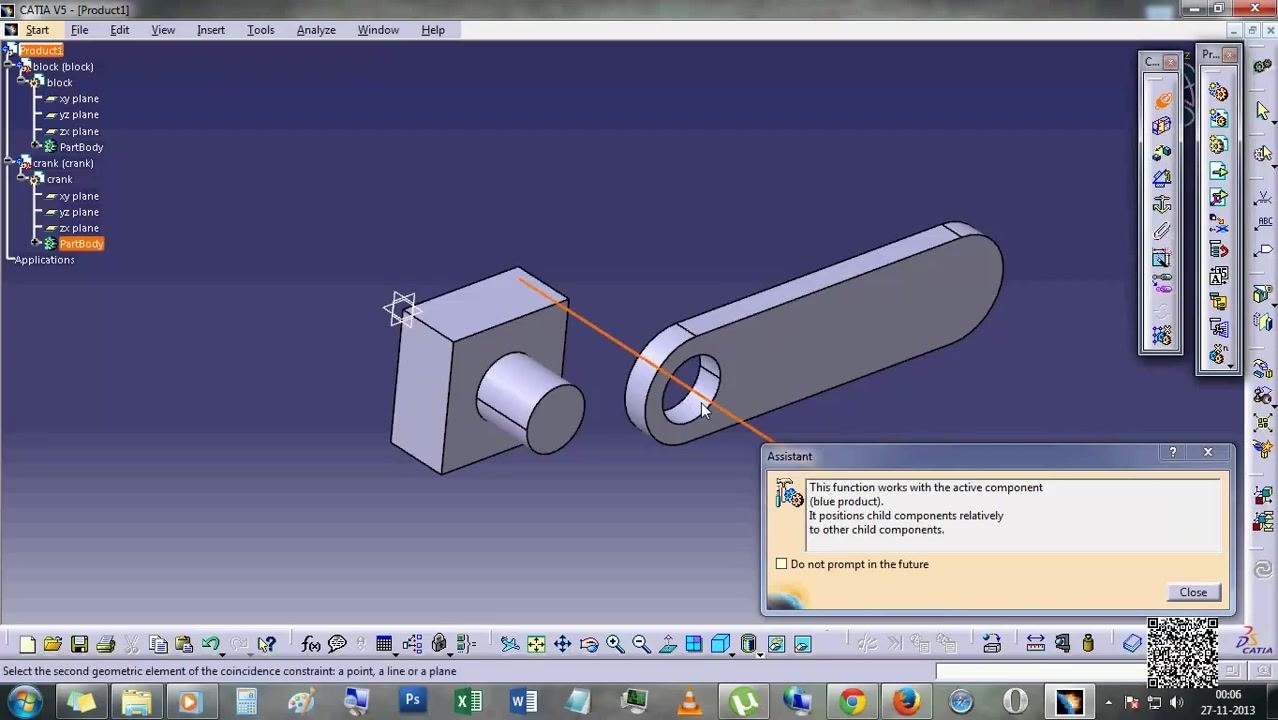Pick the Angle Constraint tool
This screenshot has height=720, width=1278.
(1162, 178)
